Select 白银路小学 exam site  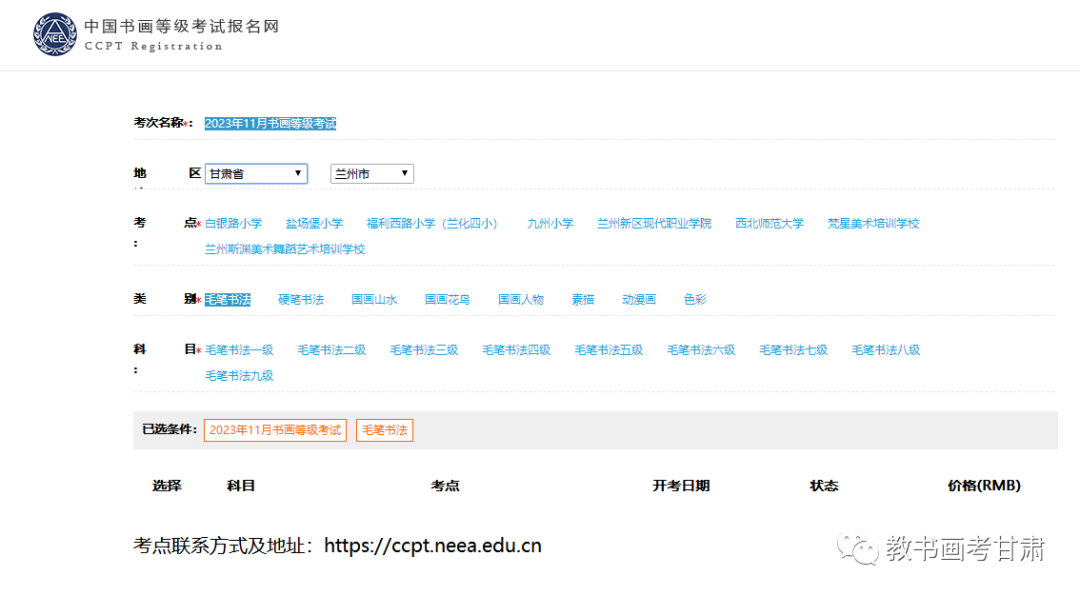pyautogui.click(x=233, y=224)
